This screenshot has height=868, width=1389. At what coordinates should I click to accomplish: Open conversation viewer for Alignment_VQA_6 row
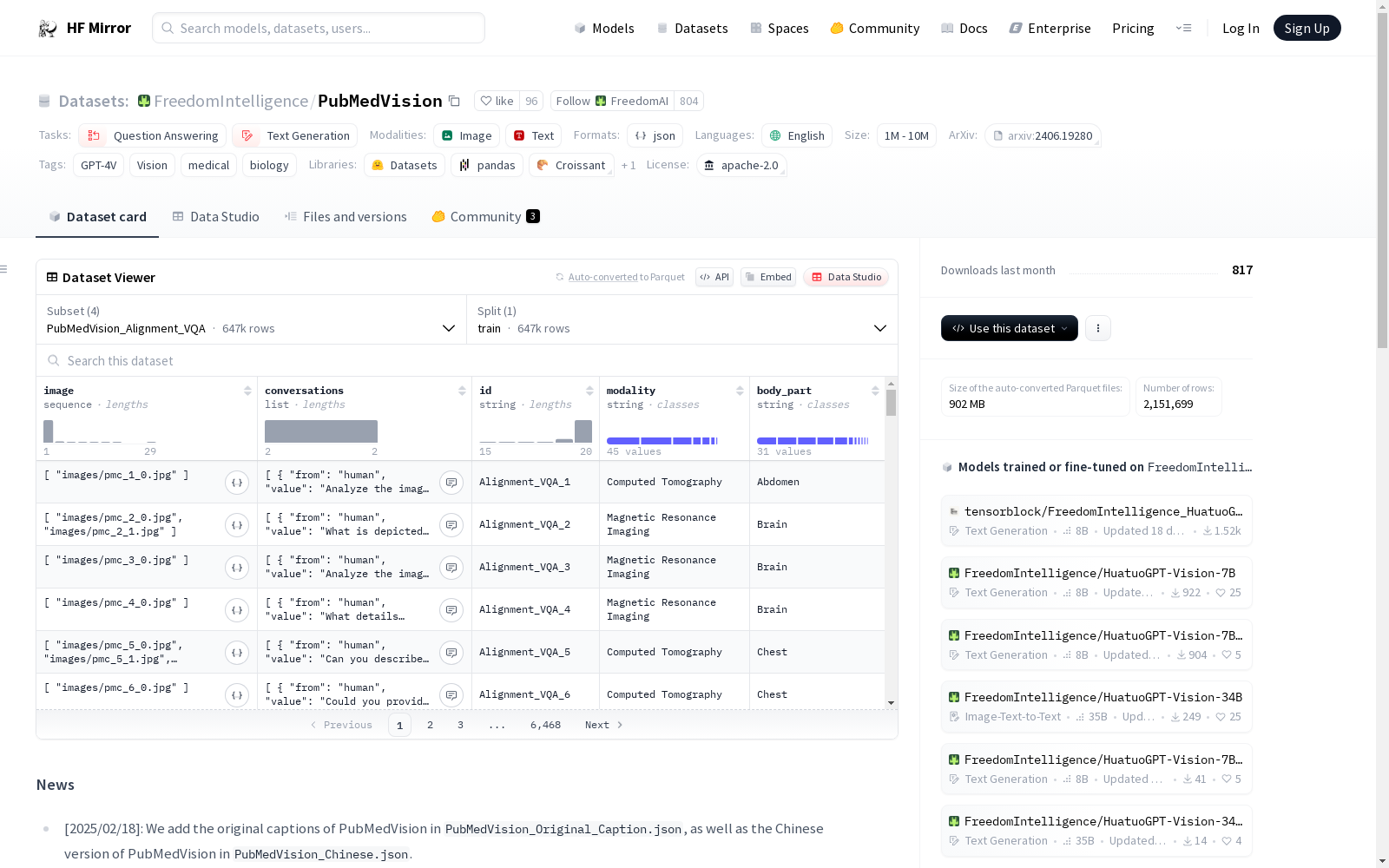click(451, 695)
